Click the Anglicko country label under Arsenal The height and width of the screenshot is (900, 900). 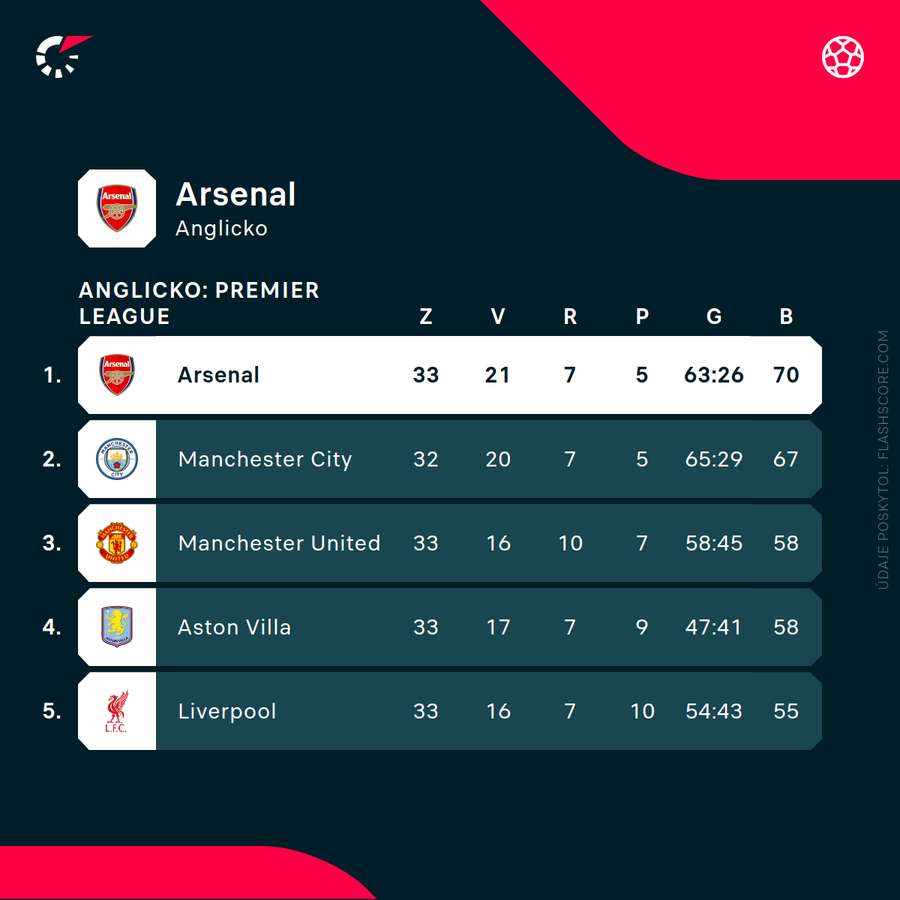(x=221, y=228)
